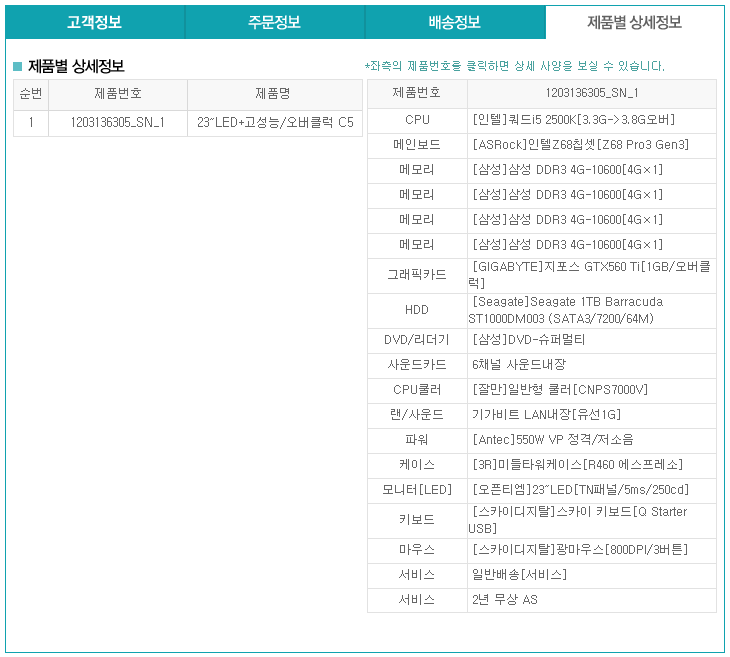The image size is (730, 657).
Task: Click the 파워 Antec 550W VP entry
Action: 553,440
